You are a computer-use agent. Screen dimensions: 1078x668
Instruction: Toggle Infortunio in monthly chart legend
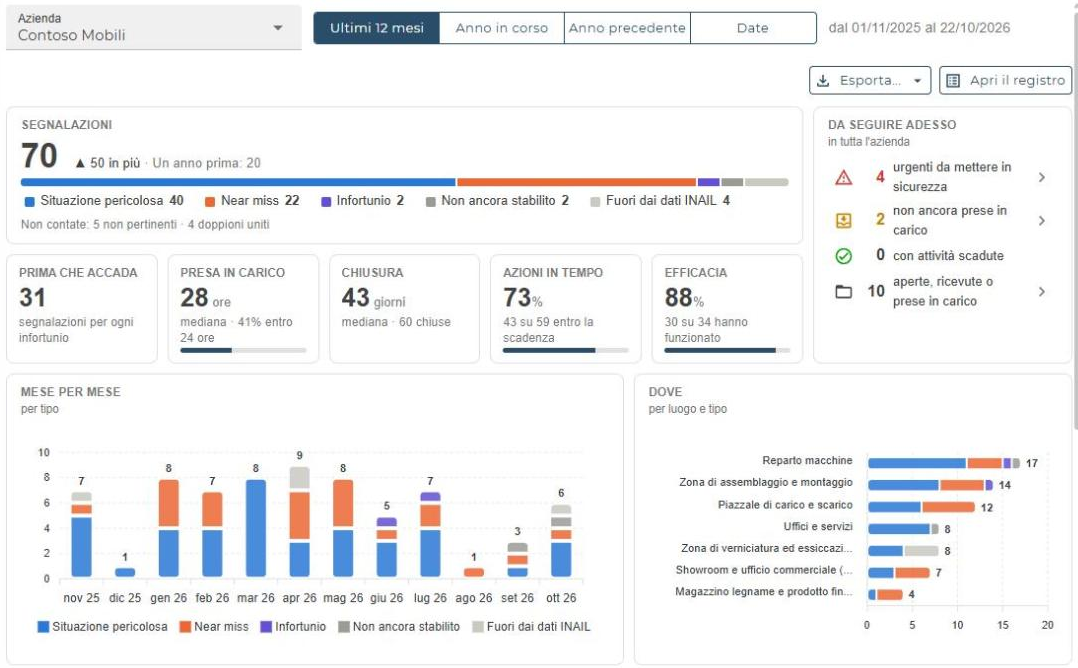click(x=293, y=627)
